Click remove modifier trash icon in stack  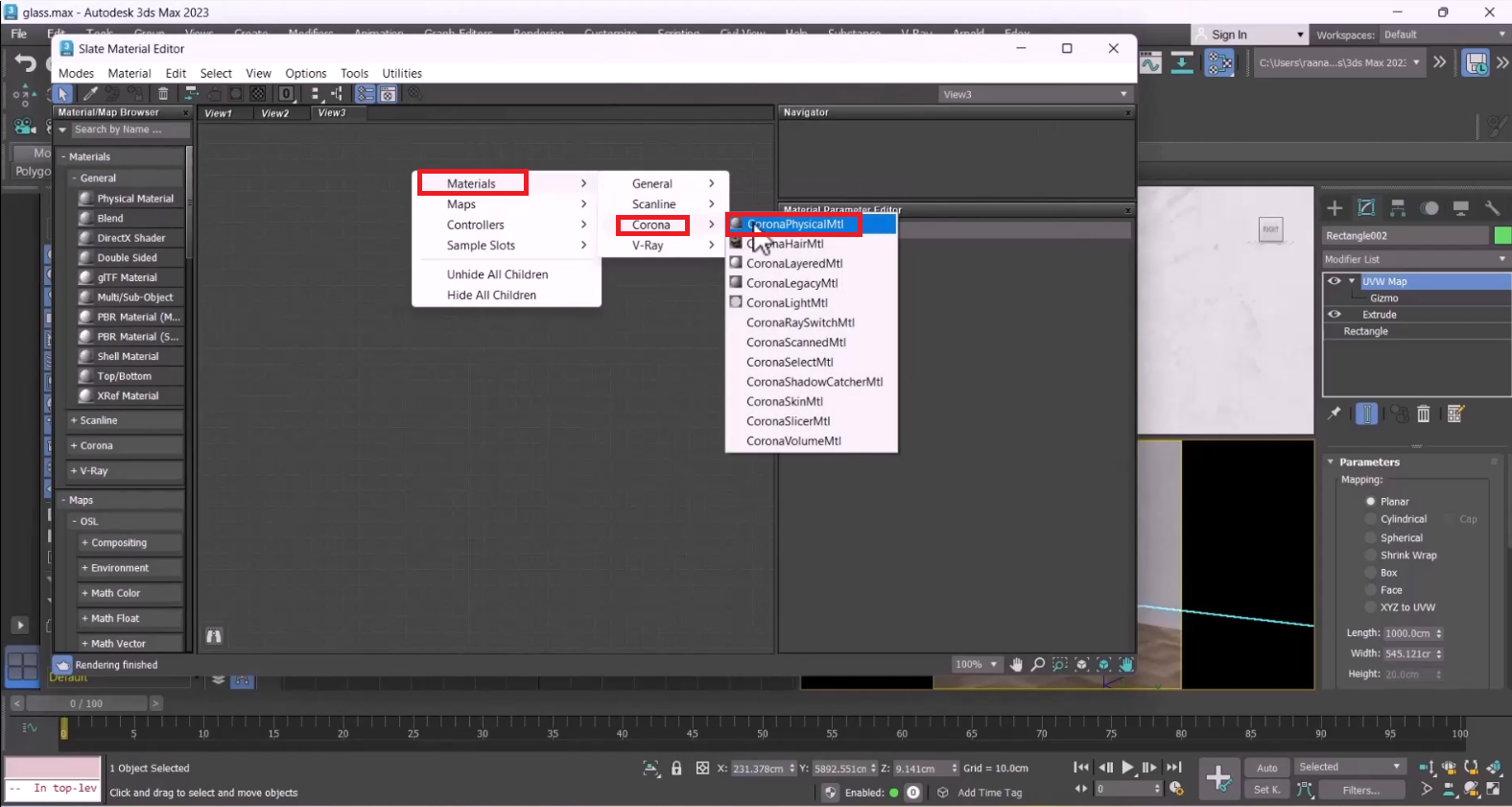click(x=1424, y=414)
